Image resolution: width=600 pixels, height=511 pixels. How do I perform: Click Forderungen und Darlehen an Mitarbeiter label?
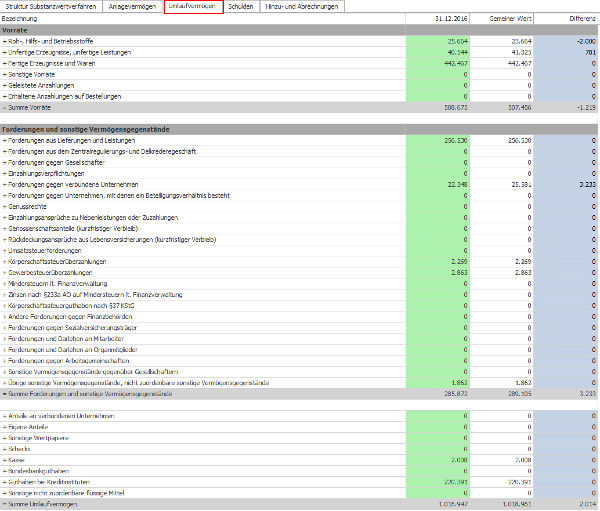tap(66, 339)
